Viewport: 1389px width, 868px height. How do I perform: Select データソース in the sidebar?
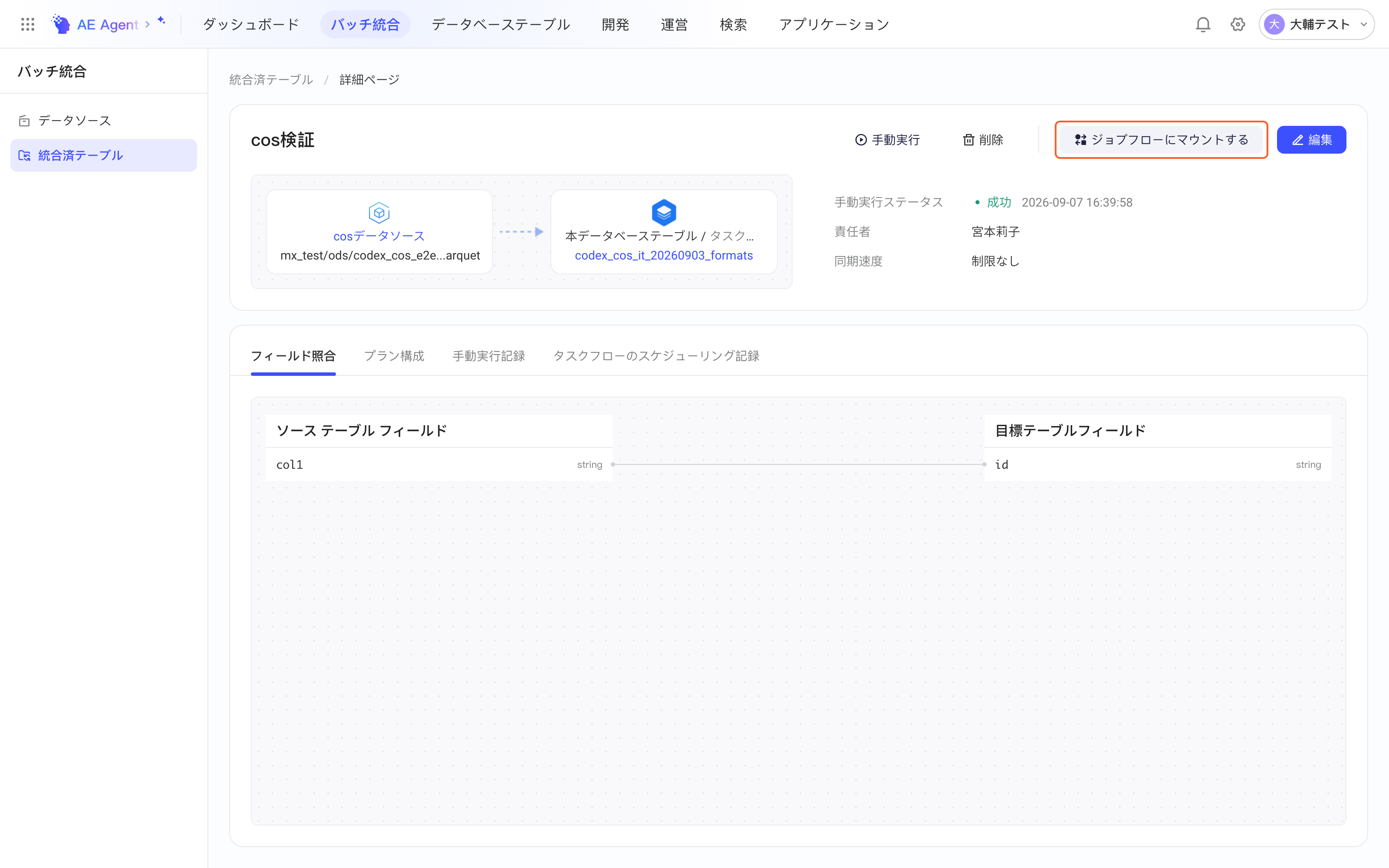click(x=103, y=121)
